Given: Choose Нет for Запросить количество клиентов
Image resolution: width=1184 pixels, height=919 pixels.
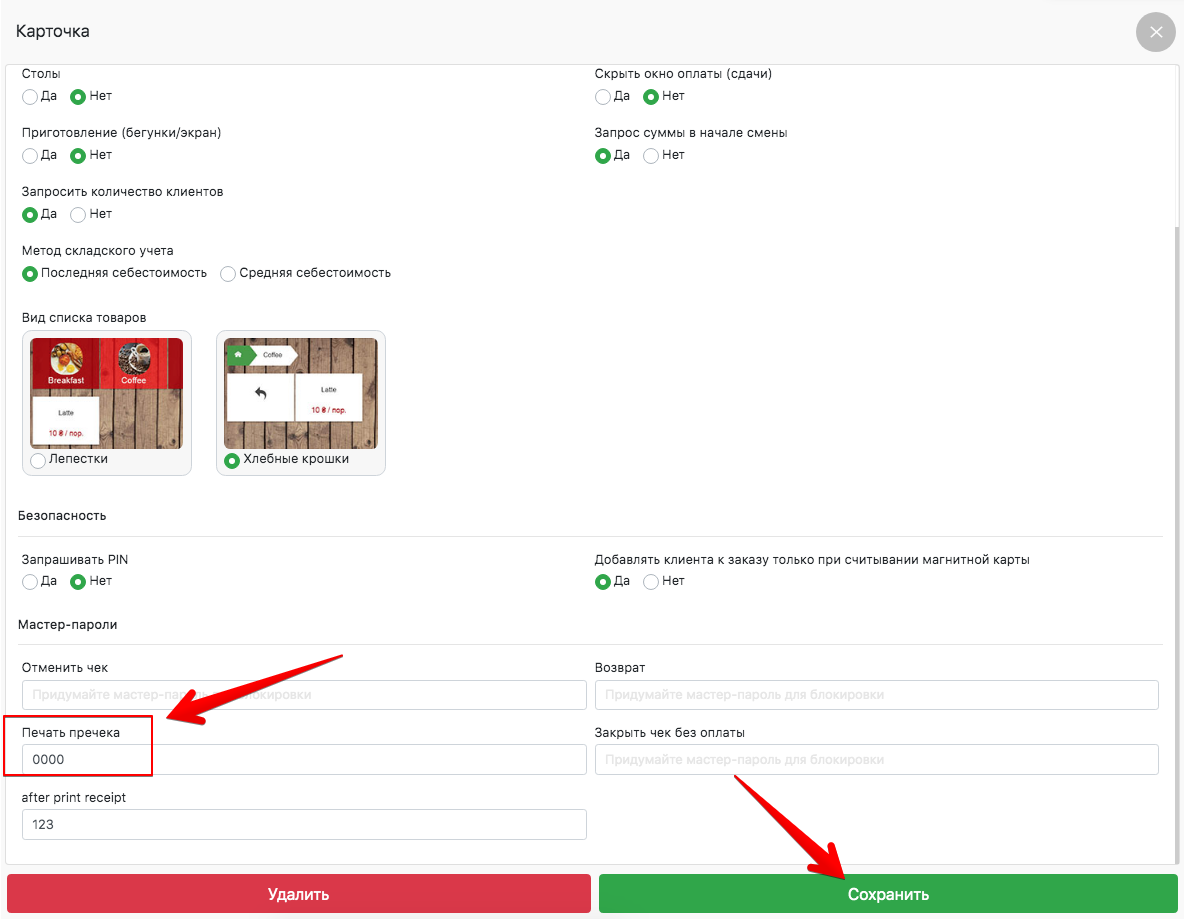Looking at the screenshot, I should tap(78, 215).
